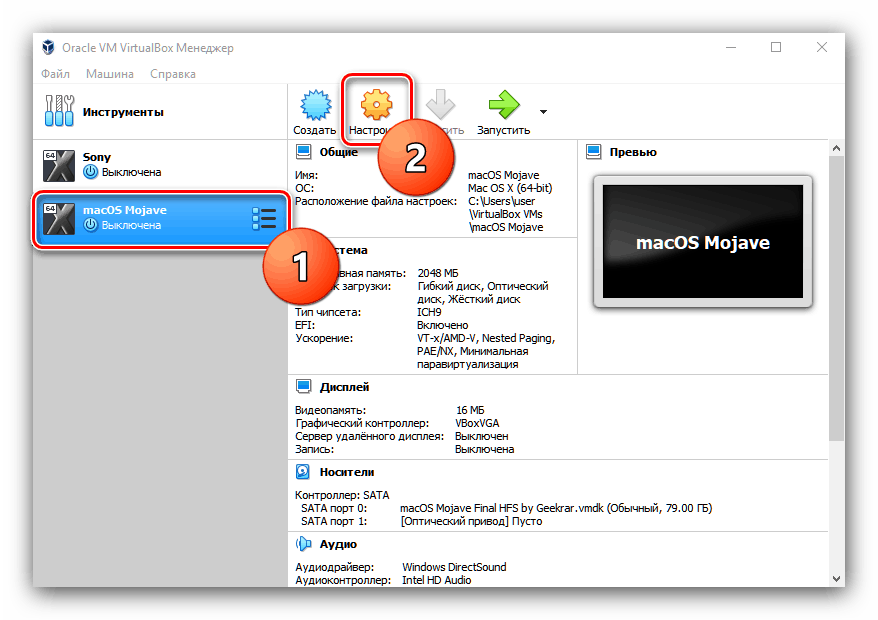
Task: Click the Общие section header
Action: pos(338,152)
